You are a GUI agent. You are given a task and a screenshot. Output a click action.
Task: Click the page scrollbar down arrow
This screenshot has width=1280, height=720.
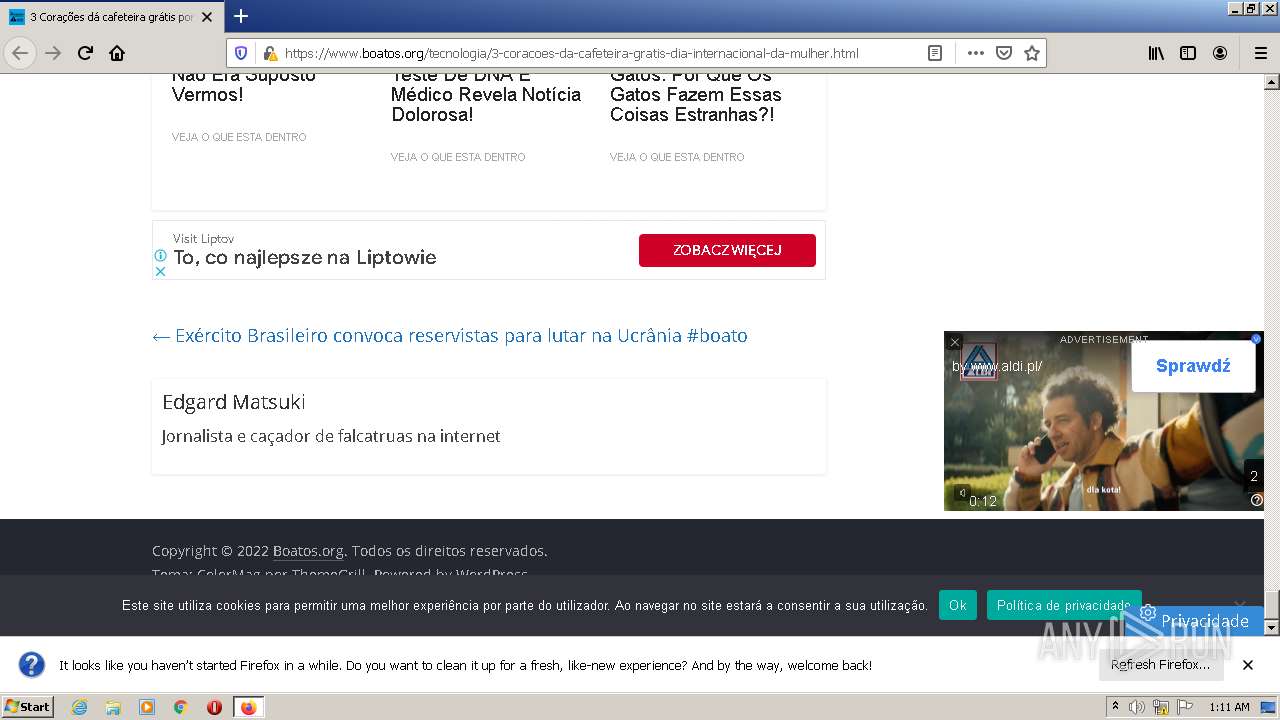pyautogui.click(x=1272, y=628)
